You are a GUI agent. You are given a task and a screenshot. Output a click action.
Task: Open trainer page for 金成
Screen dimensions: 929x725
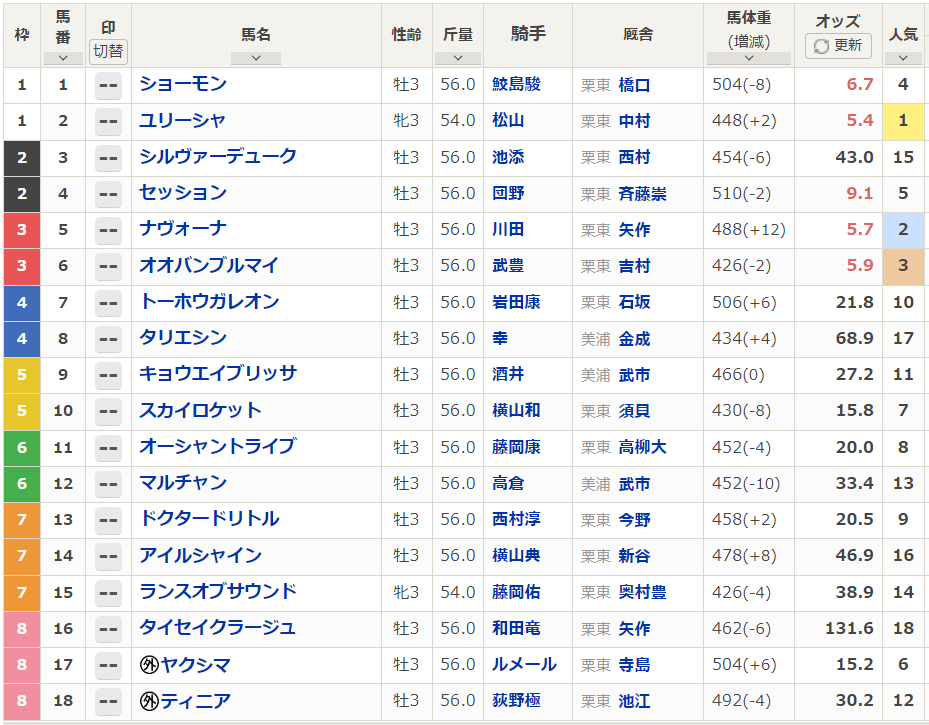635,339
